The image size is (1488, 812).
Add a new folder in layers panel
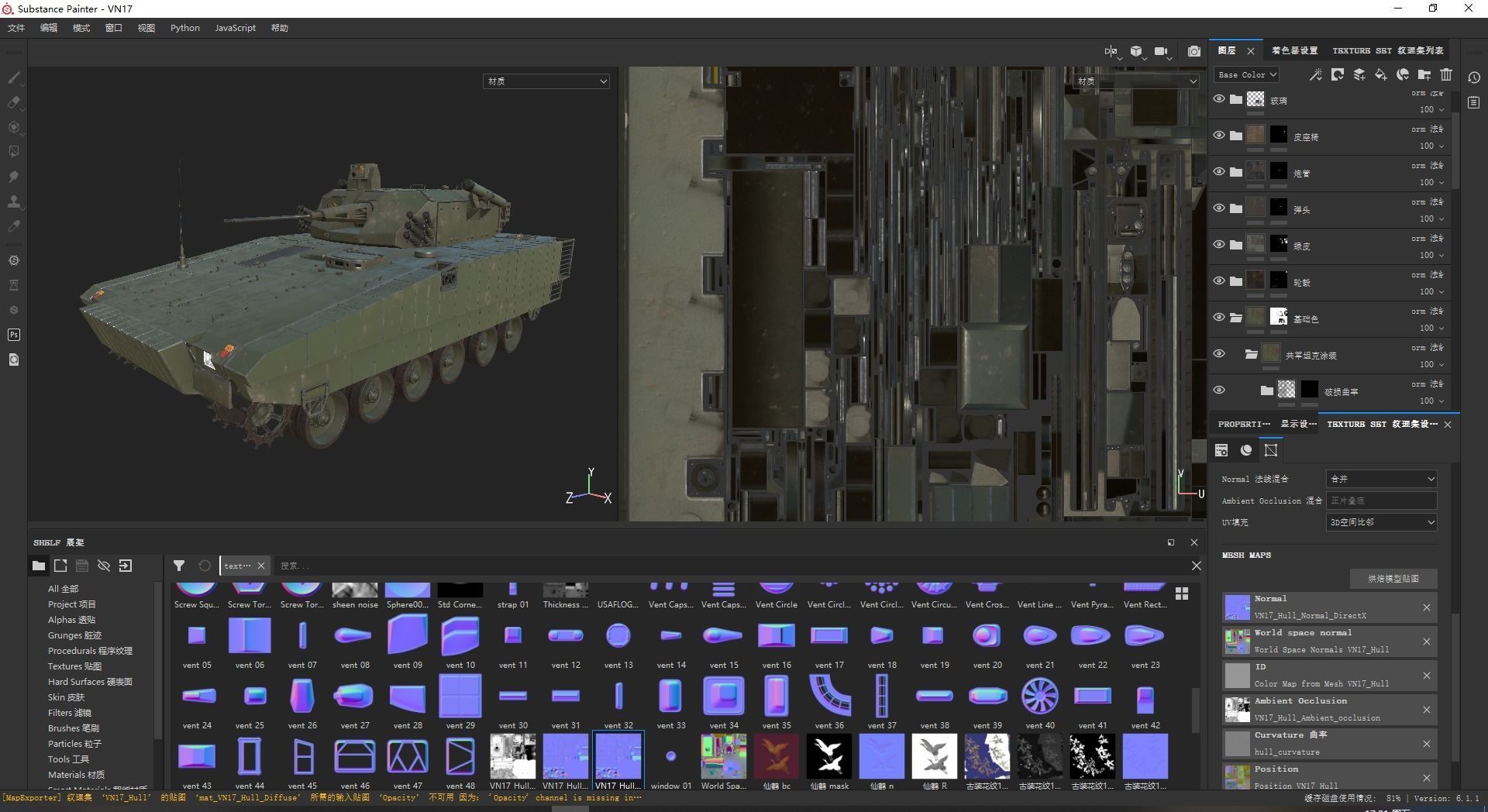pos(1424,74)
